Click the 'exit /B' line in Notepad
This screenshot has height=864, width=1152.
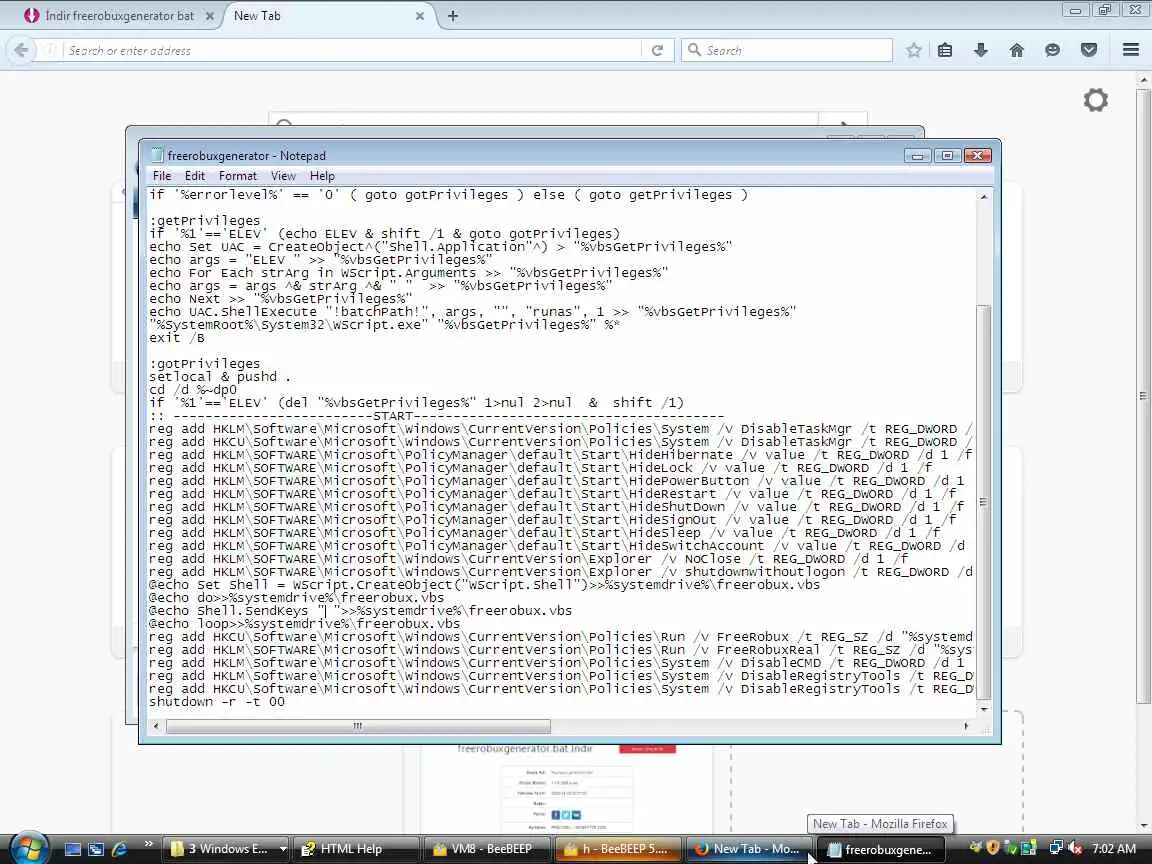[177, 338]
